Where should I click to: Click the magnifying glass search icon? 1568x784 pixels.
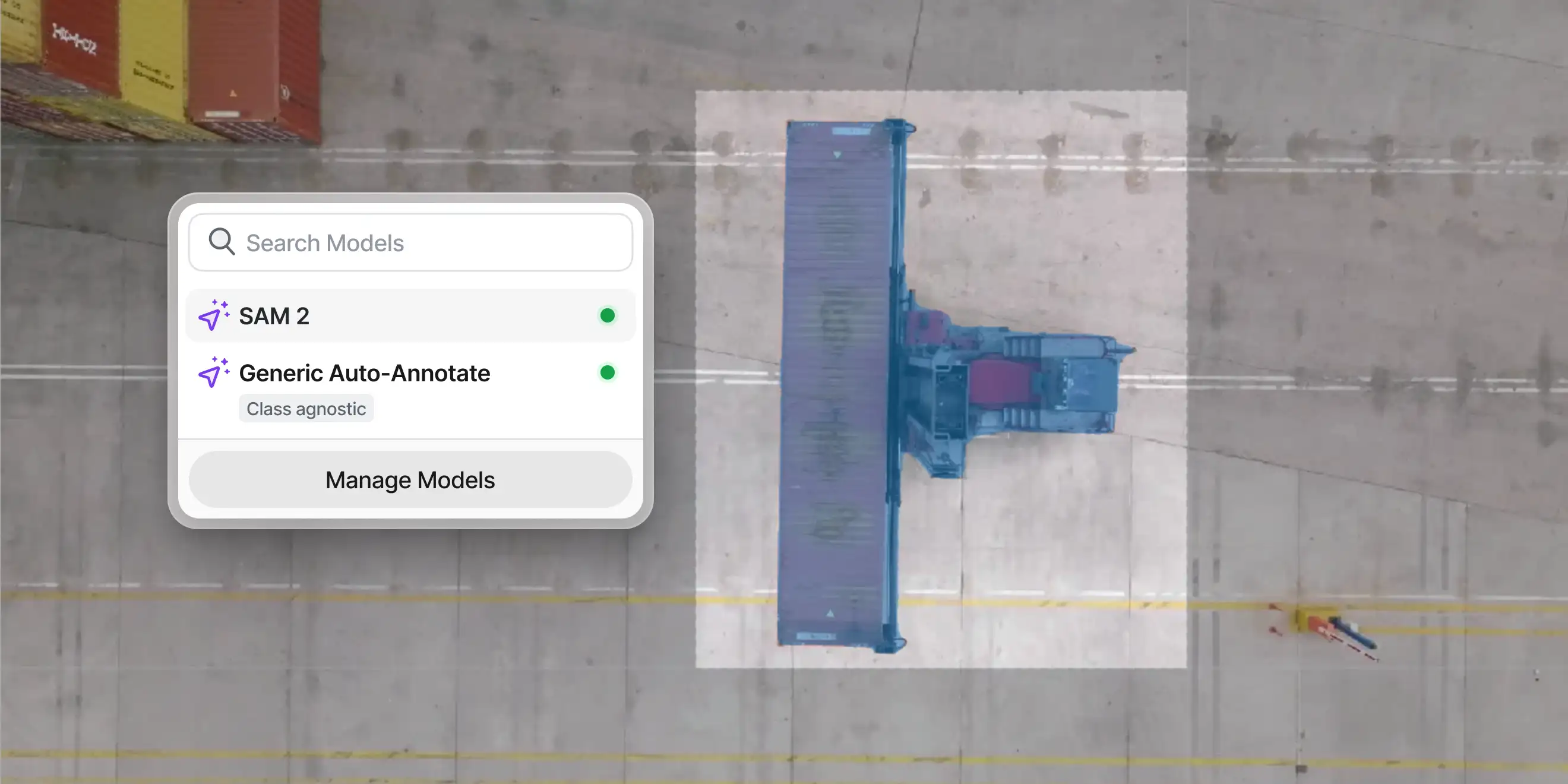(x=221, y=242)
